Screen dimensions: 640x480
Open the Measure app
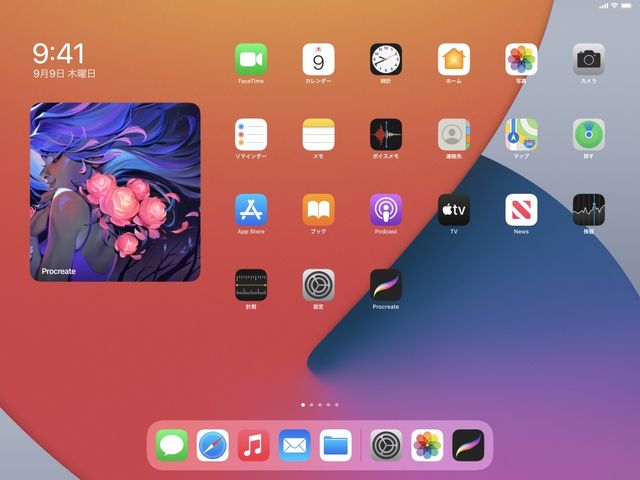[x=251, y=285]
